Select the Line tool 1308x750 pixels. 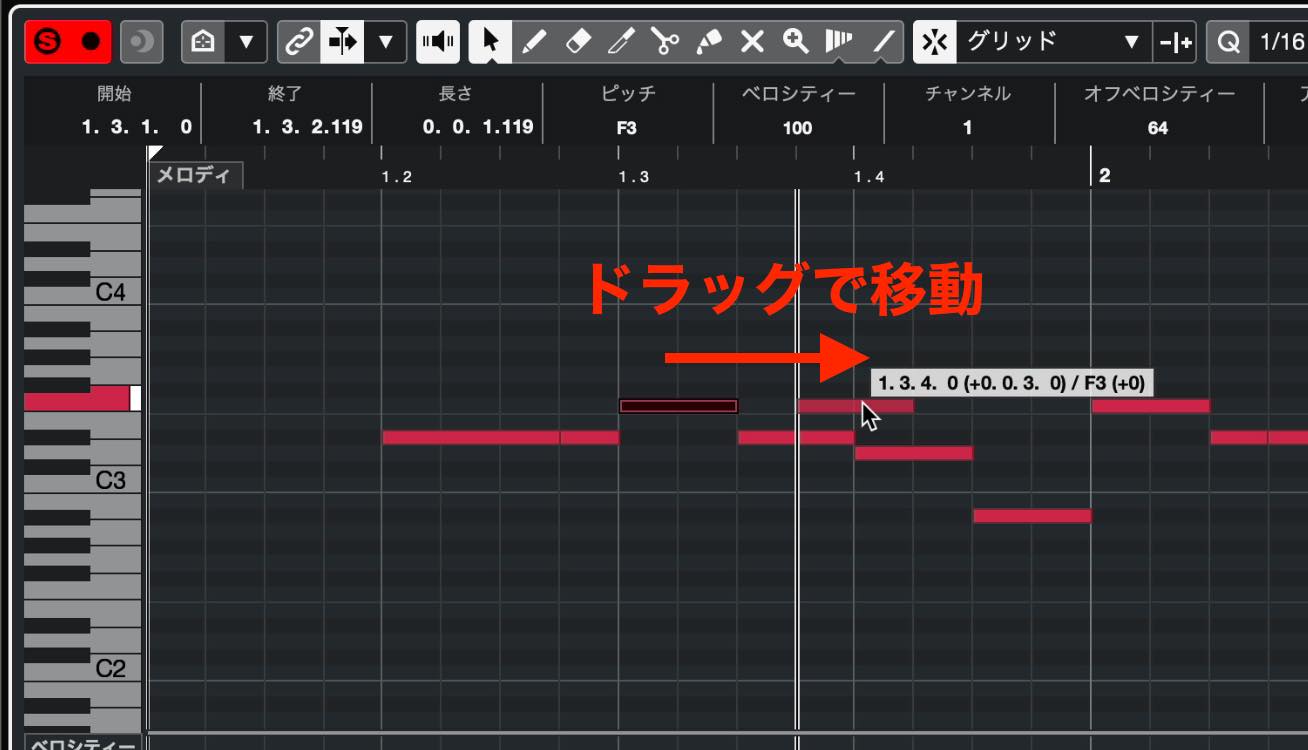point(882,42)
